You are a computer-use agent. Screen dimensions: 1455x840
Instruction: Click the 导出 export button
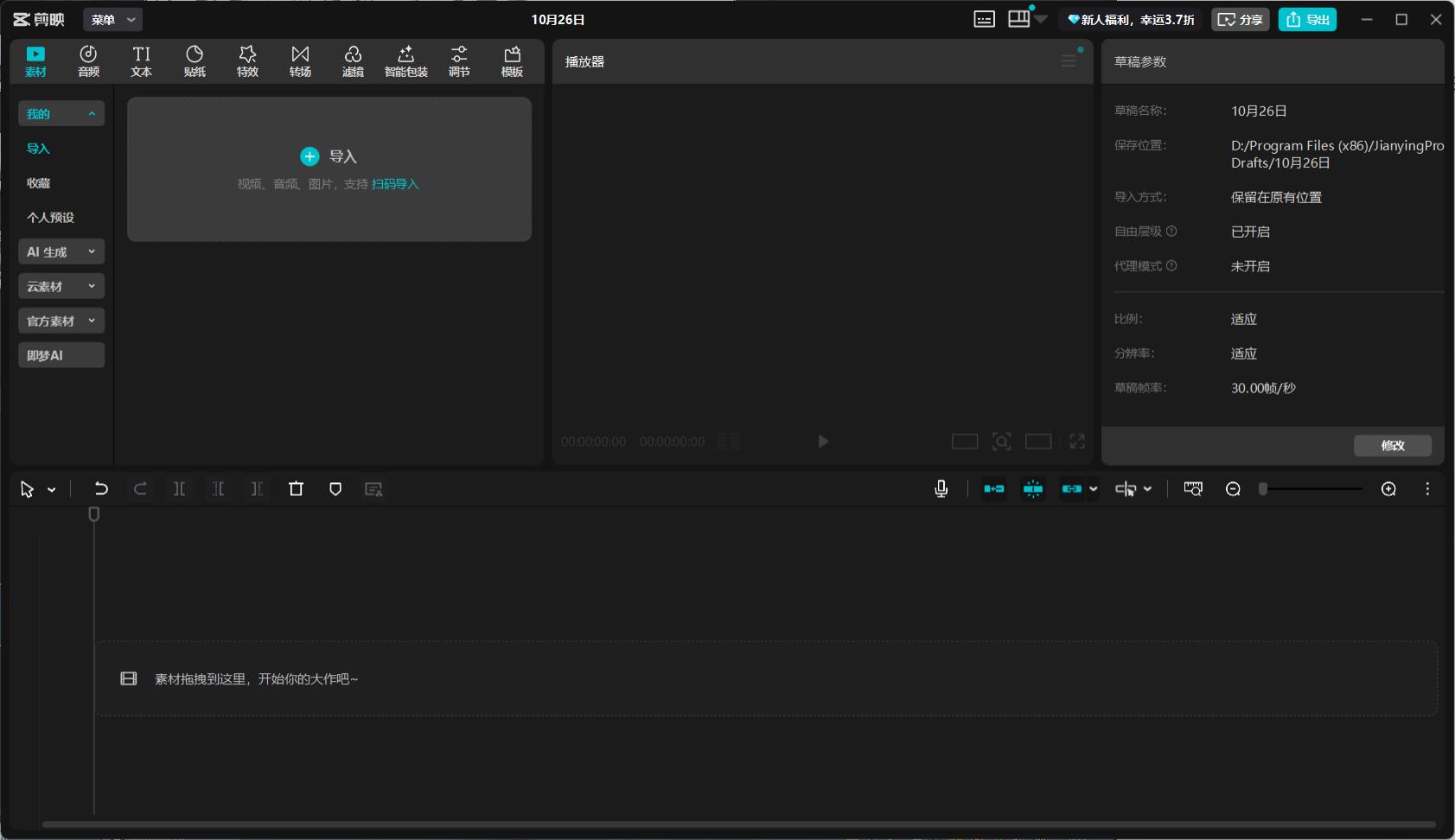click(1307, 20)
